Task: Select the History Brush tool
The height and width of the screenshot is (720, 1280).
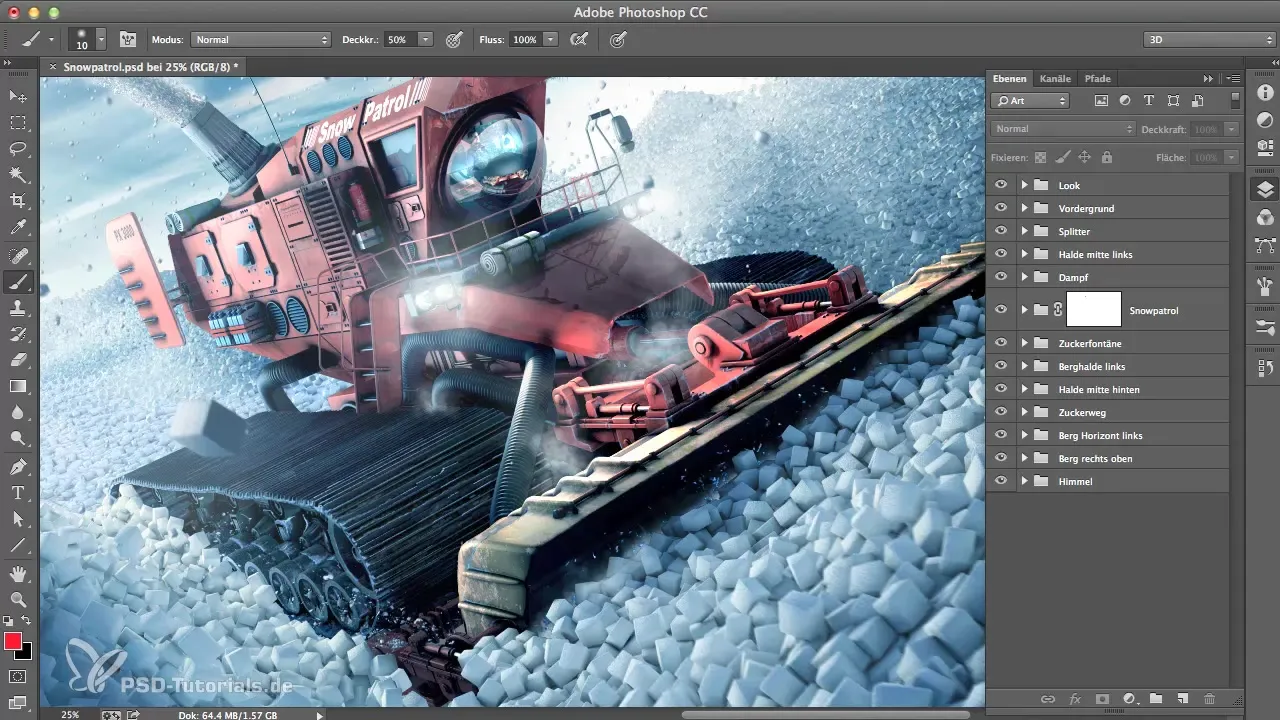Action: click(18, 334)
